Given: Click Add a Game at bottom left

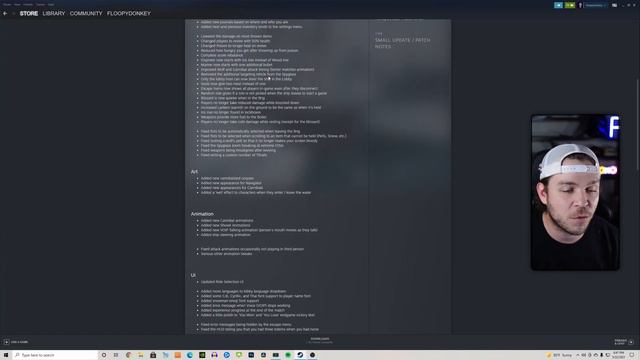Looking at the screenshot, I should click(x=16, y=342).
